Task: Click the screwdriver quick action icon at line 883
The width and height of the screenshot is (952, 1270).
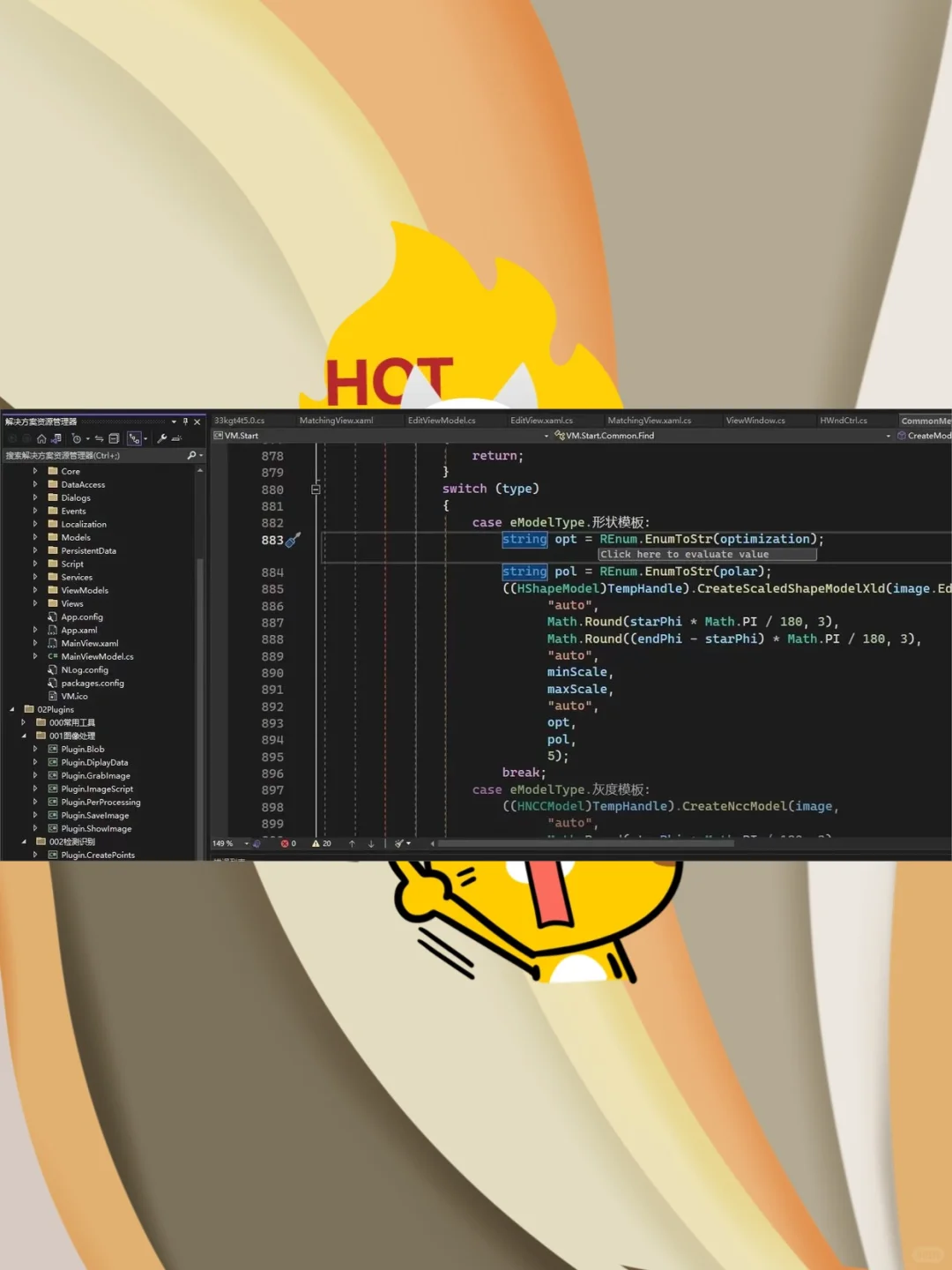Action: point(294,540)
